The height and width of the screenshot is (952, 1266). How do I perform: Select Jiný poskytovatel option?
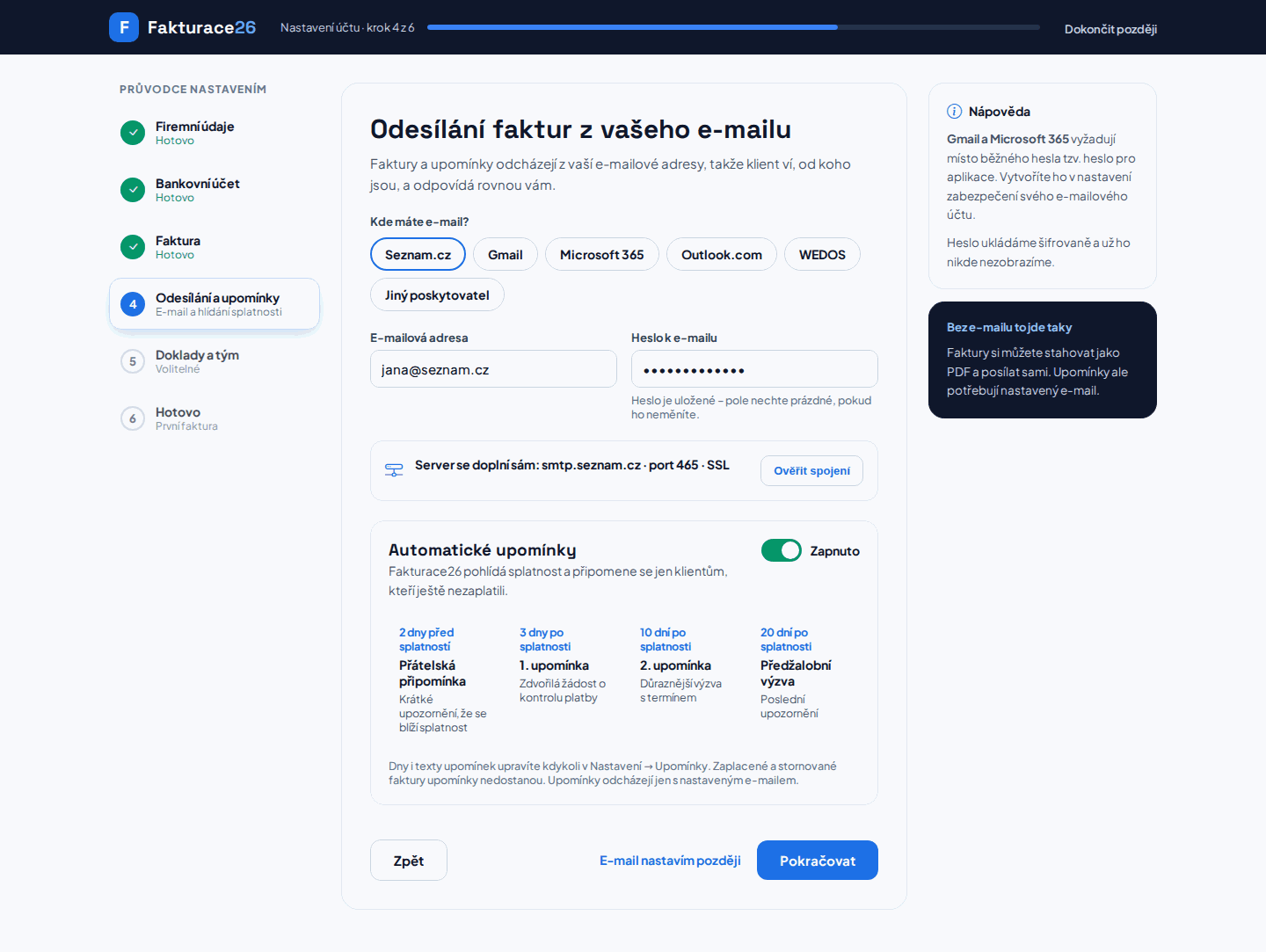pyautogui.click(x=437, y=295)
